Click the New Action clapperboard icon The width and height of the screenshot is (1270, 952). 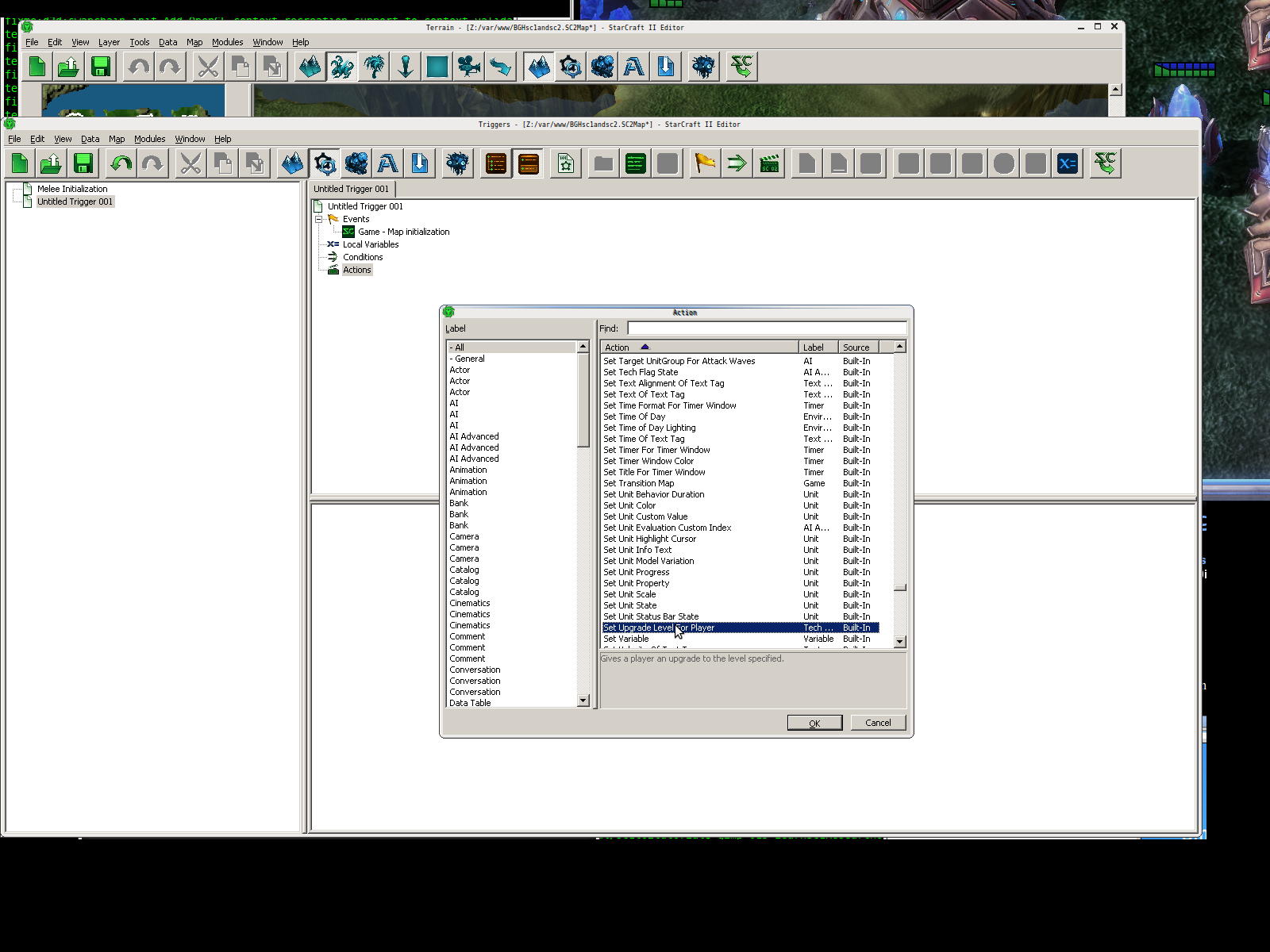click(769, 163)
